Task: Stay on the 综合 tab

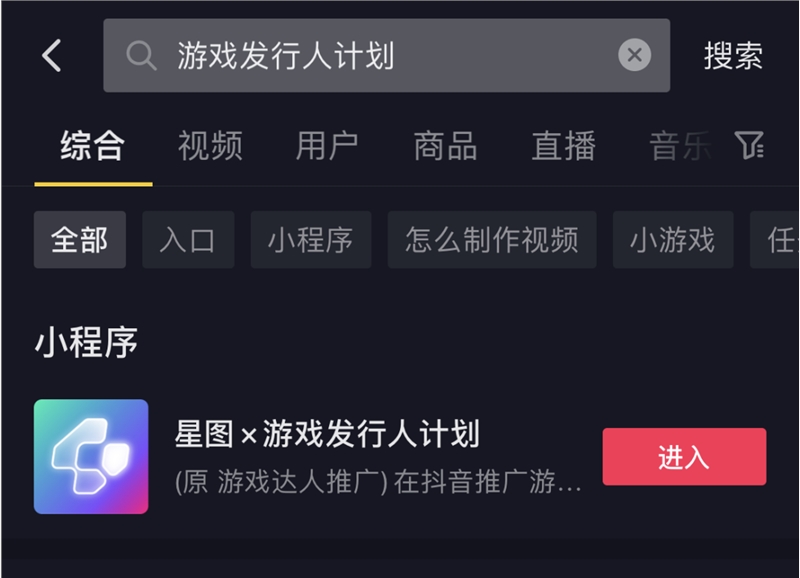Action: coord(93,146)
